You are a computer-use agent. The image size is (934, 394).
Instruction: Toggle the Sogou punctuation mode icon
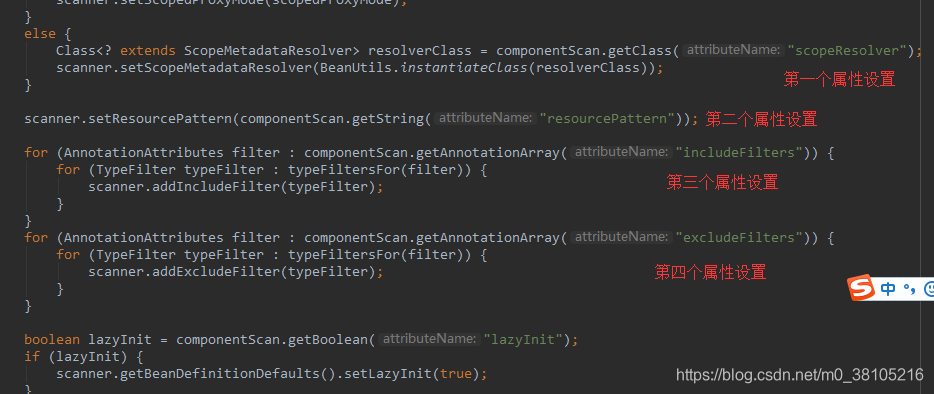[909, 290]
